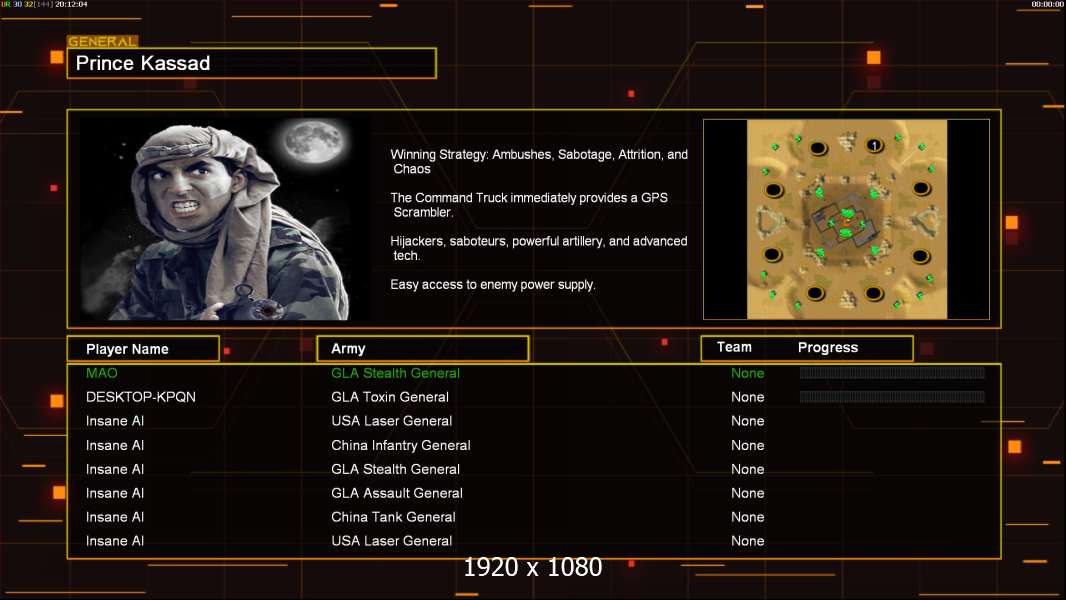Image resolution: width=1066 pixels, height=600 pixels.
Task: Click the Army column header
Action: (x=422, y=349)
